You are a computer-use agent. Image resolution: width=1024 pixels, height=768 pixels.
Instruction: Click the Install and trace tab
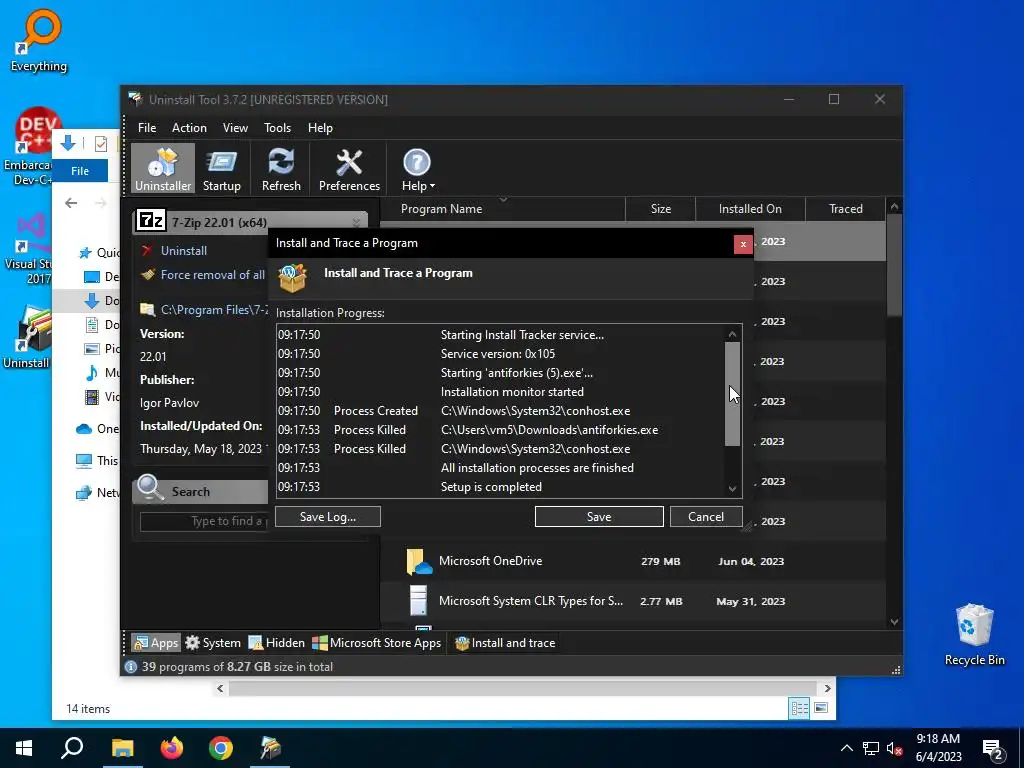[505, 643]
